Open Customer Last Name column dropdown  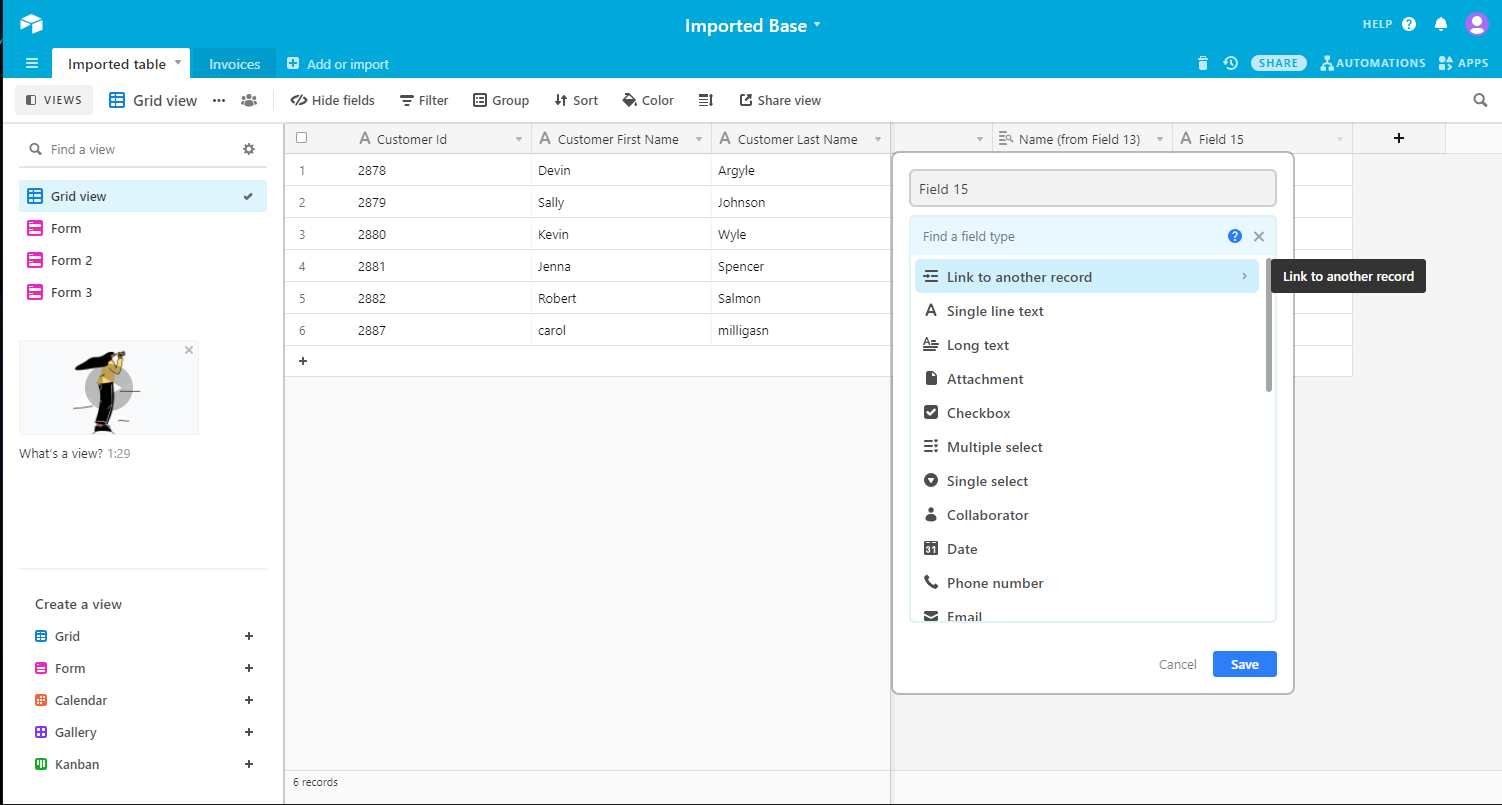tap(877, 139)
